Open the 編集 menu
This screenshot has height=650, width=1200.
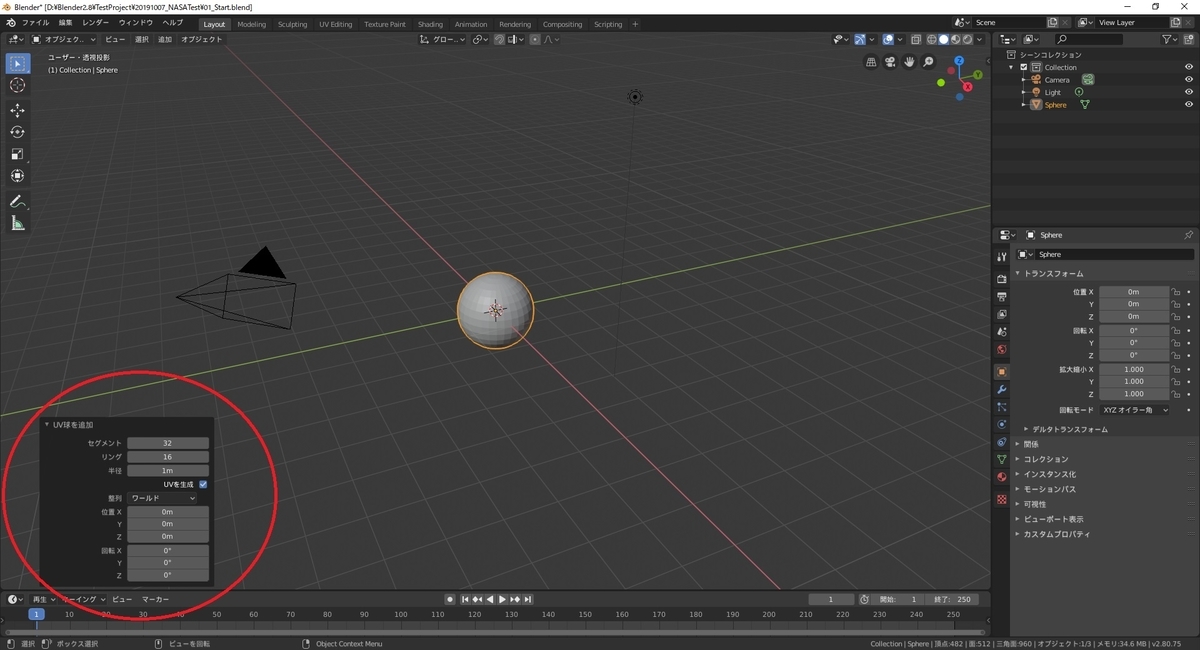[65, 23]
